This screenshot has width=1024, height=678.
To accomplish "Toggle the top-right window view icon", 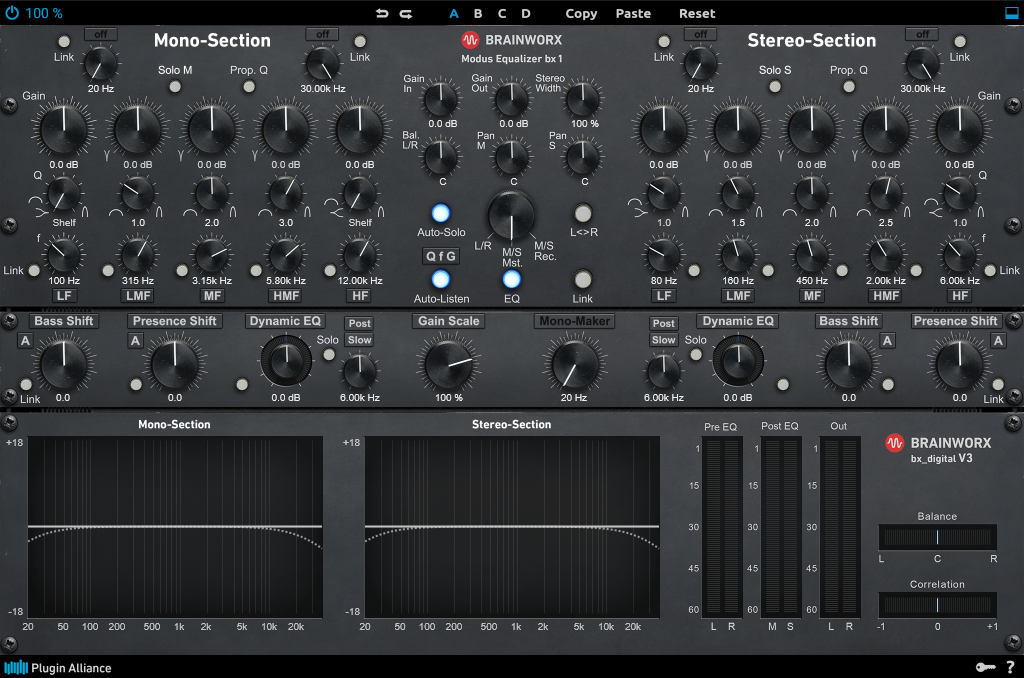I will coord(1012,13).
